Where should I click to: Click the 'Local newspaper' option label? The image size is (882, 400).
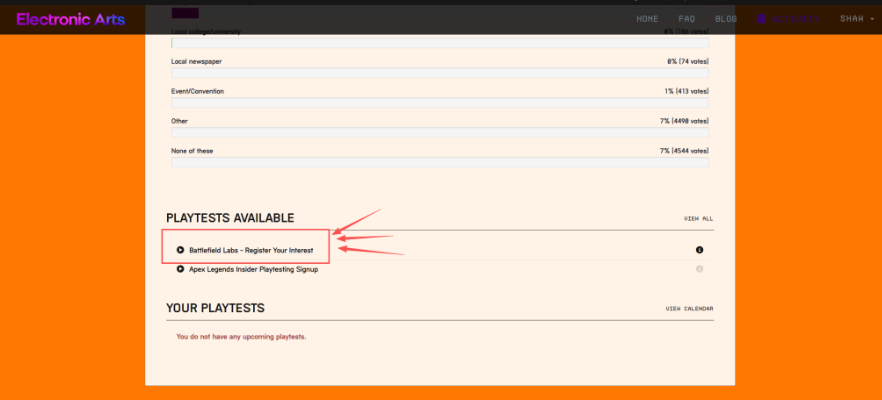click(196, 61)
